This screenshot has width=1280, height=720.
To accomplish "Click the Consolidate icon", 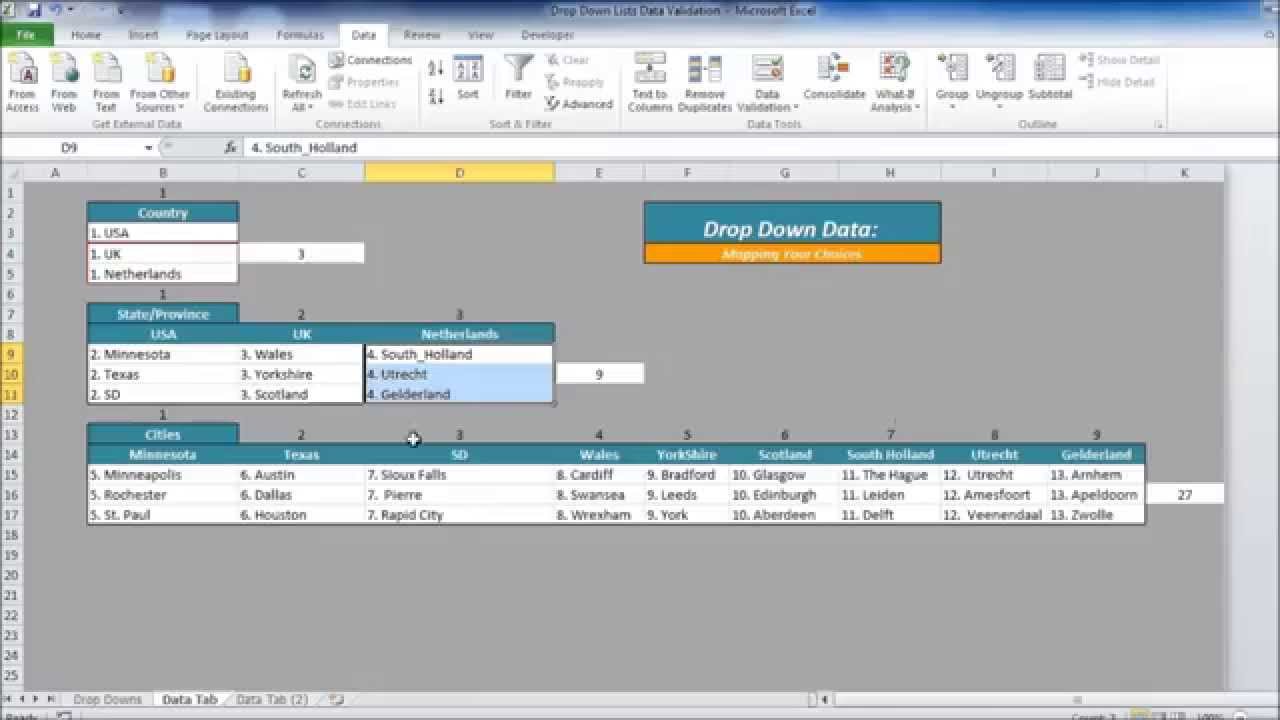I will tap(834, 78).
